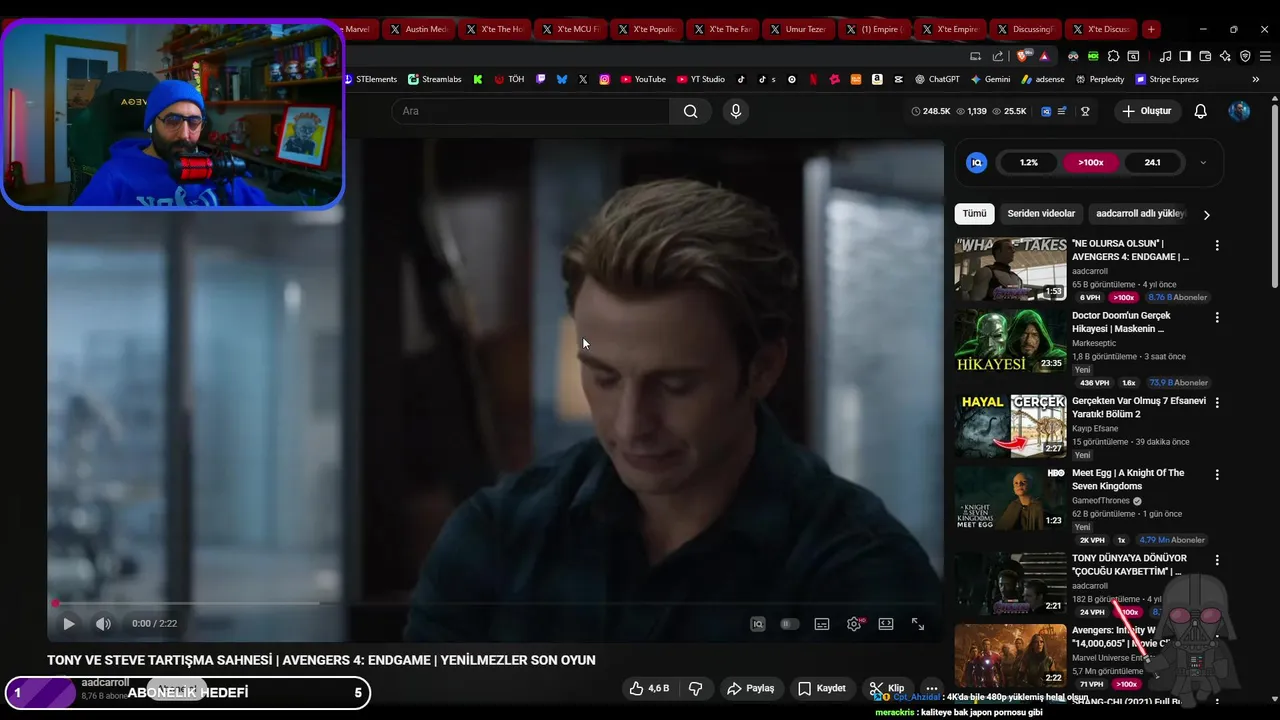The height and width of the screenshot is (720, 1280).
Task: Dislike the video thumbs-down icon
Action: [695, 688]
